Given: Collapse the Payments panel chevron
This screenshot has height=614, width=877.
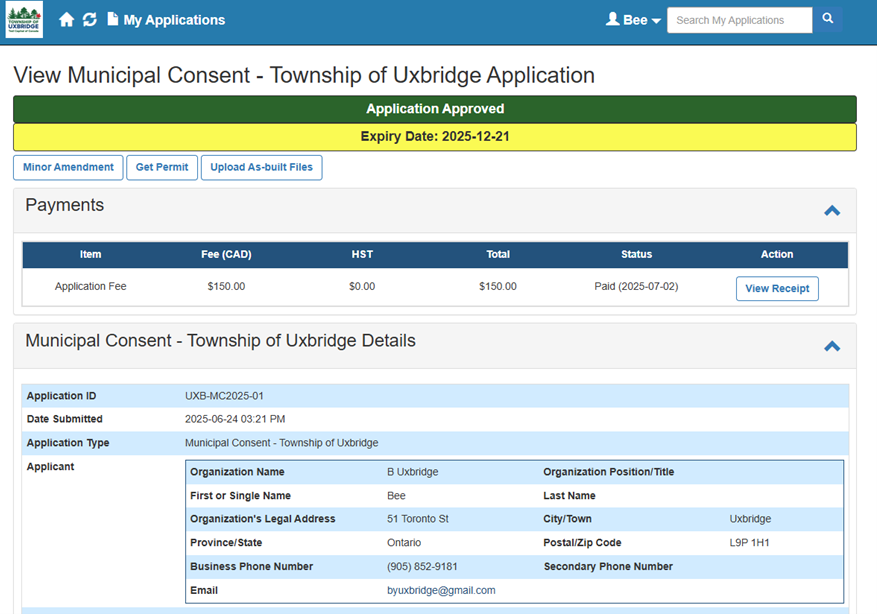Looking at the screenshot, I should coord(831,211).
